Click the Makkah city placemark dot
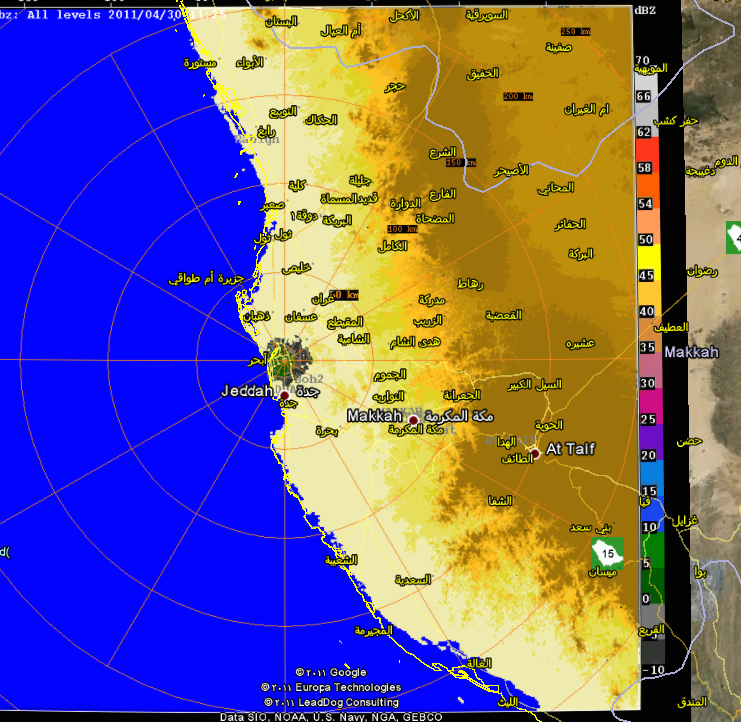 click(x=414, y=420)
